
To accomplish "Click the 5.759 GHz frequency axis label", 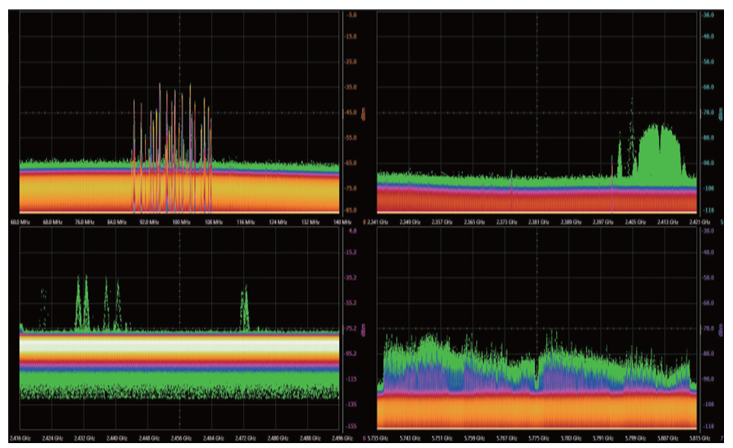I will click(x=474, y=438).
